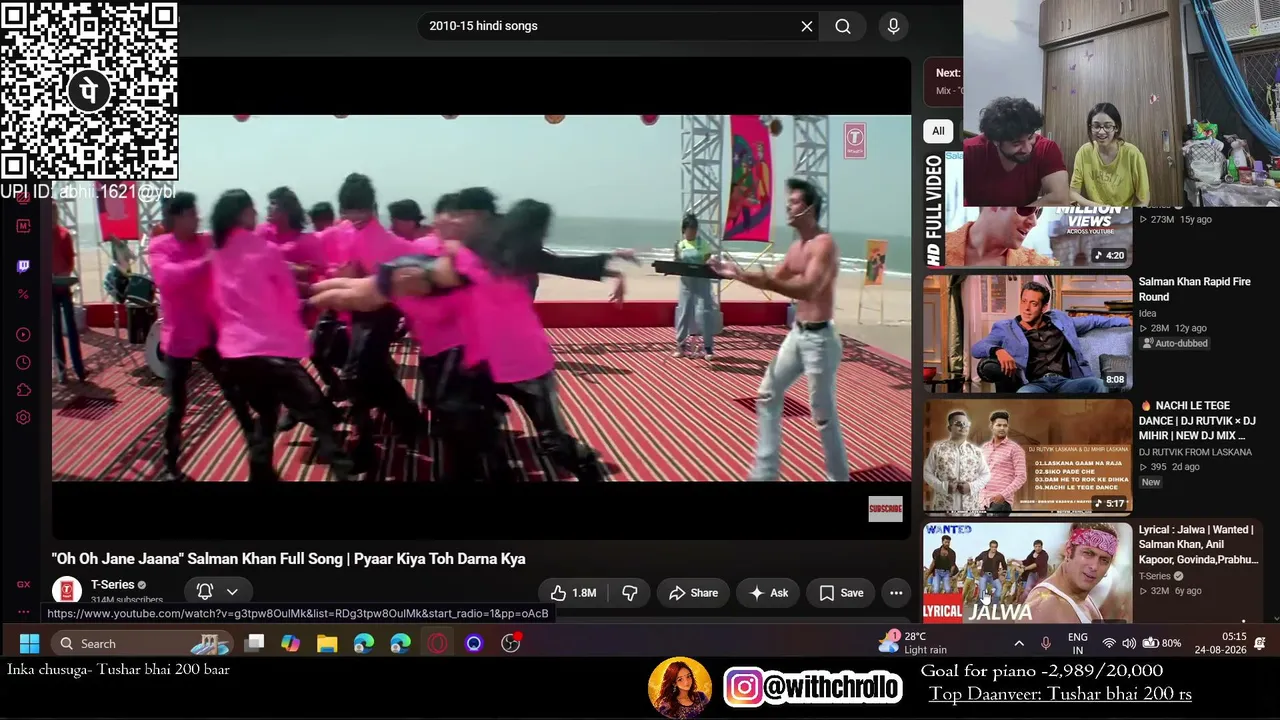The image size is (1280, 720).
Task: Click the 'DJ RUTVIK FROM LASKANA' channel name
Action: [x=1195, y=452]
